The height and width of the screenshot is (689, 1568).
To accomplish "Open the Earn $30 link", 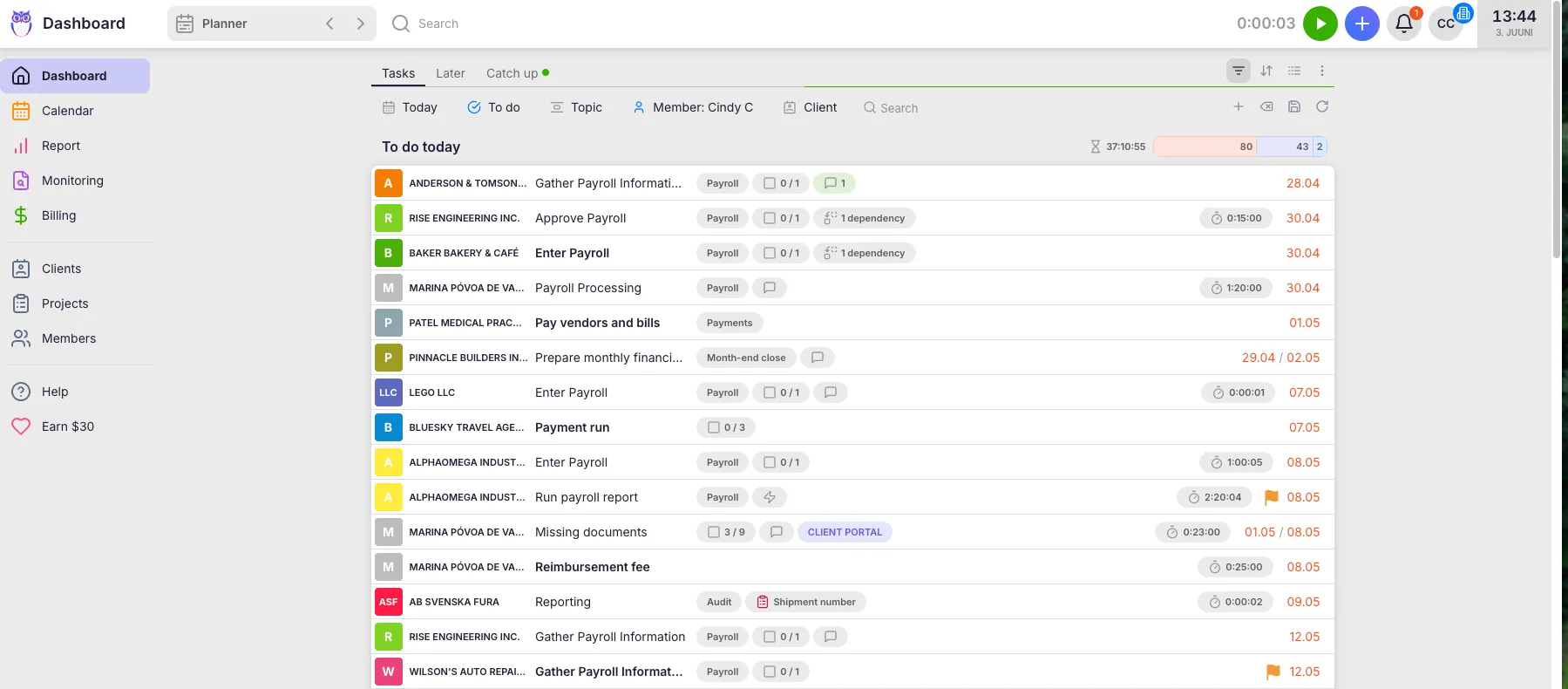I will tap(67, 426).
